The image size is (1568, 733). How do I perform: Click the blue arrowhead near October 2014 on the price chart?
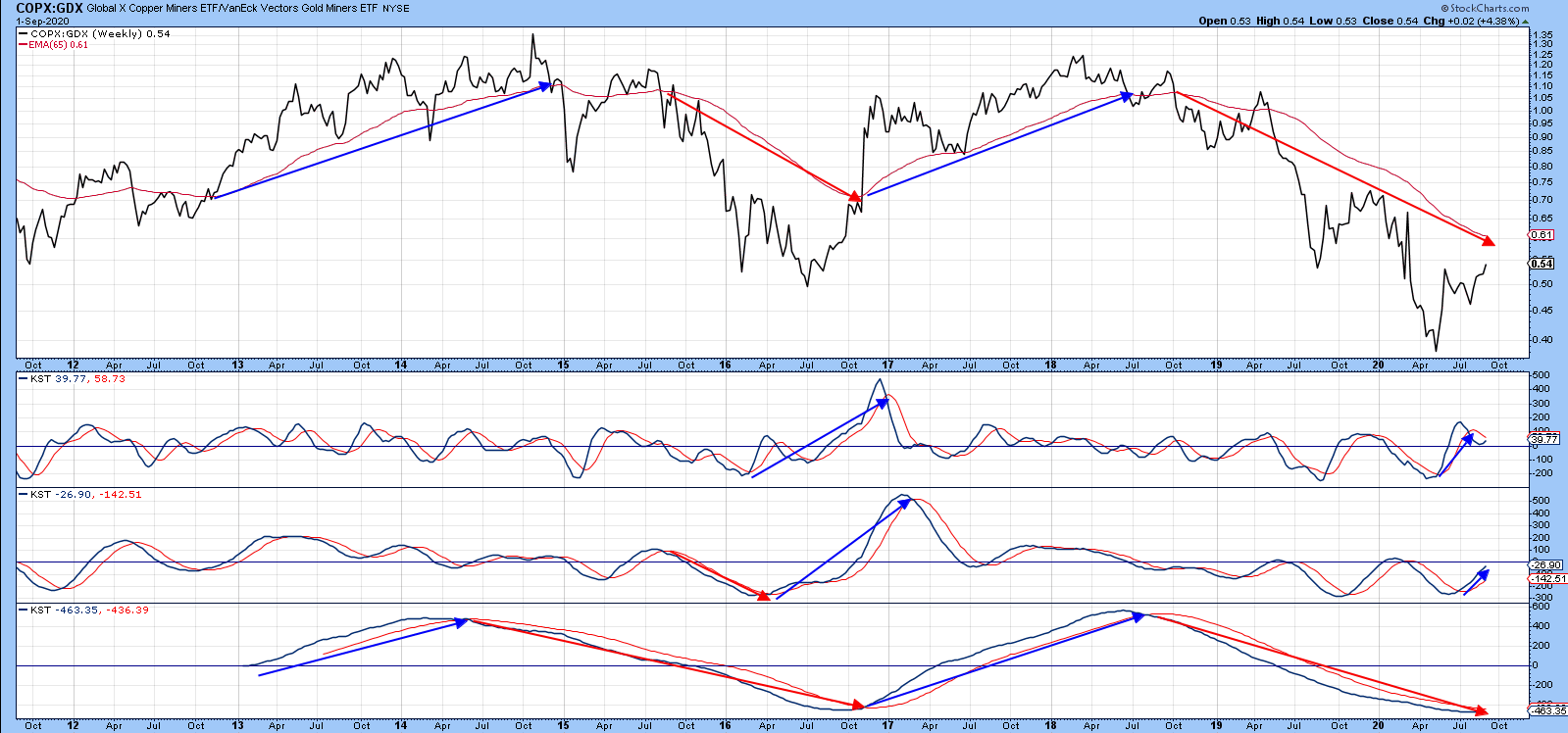[546, 86]
